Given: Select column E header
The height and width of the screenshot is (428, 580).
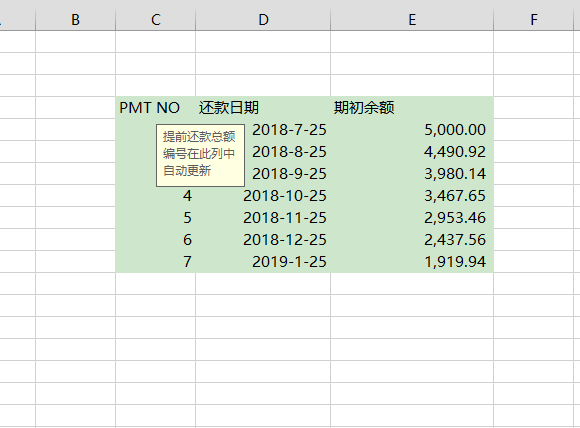Looking at the screenshot, I should (x=412, y=20).
